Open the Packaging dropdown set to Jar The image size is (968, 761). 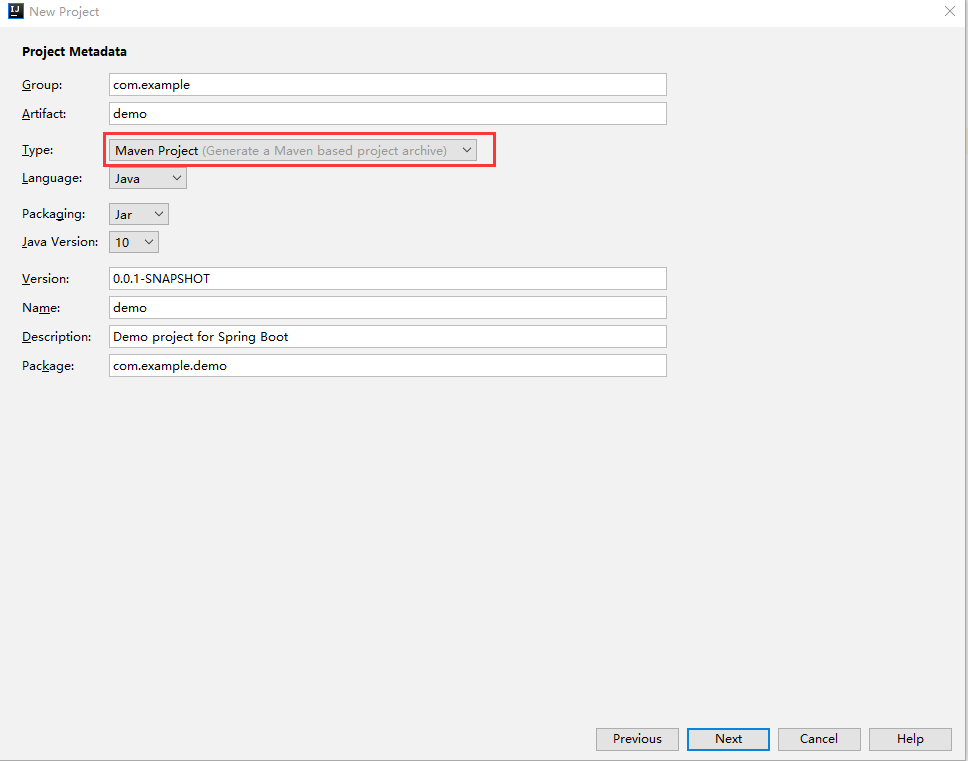click(138, 214)
